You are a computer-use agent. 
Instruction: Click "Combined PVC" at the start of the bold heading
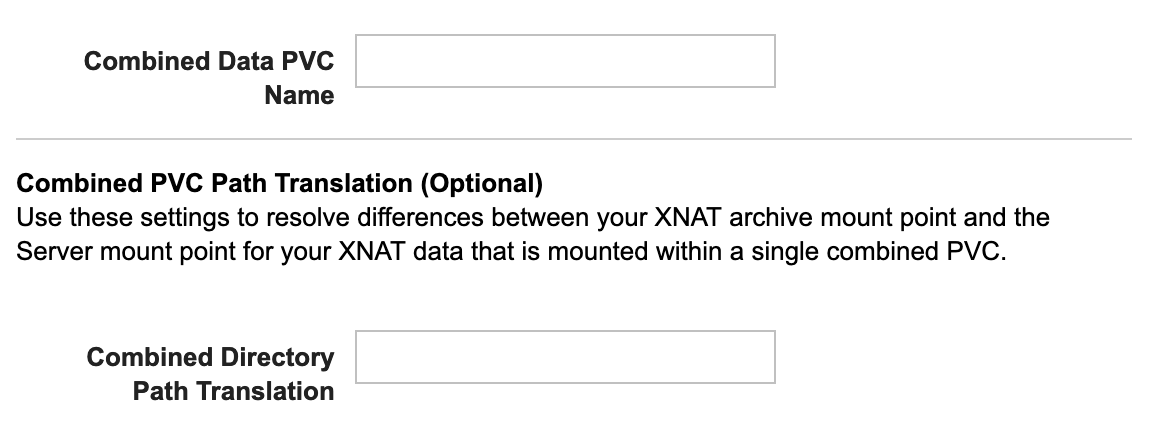click(82, 184)
